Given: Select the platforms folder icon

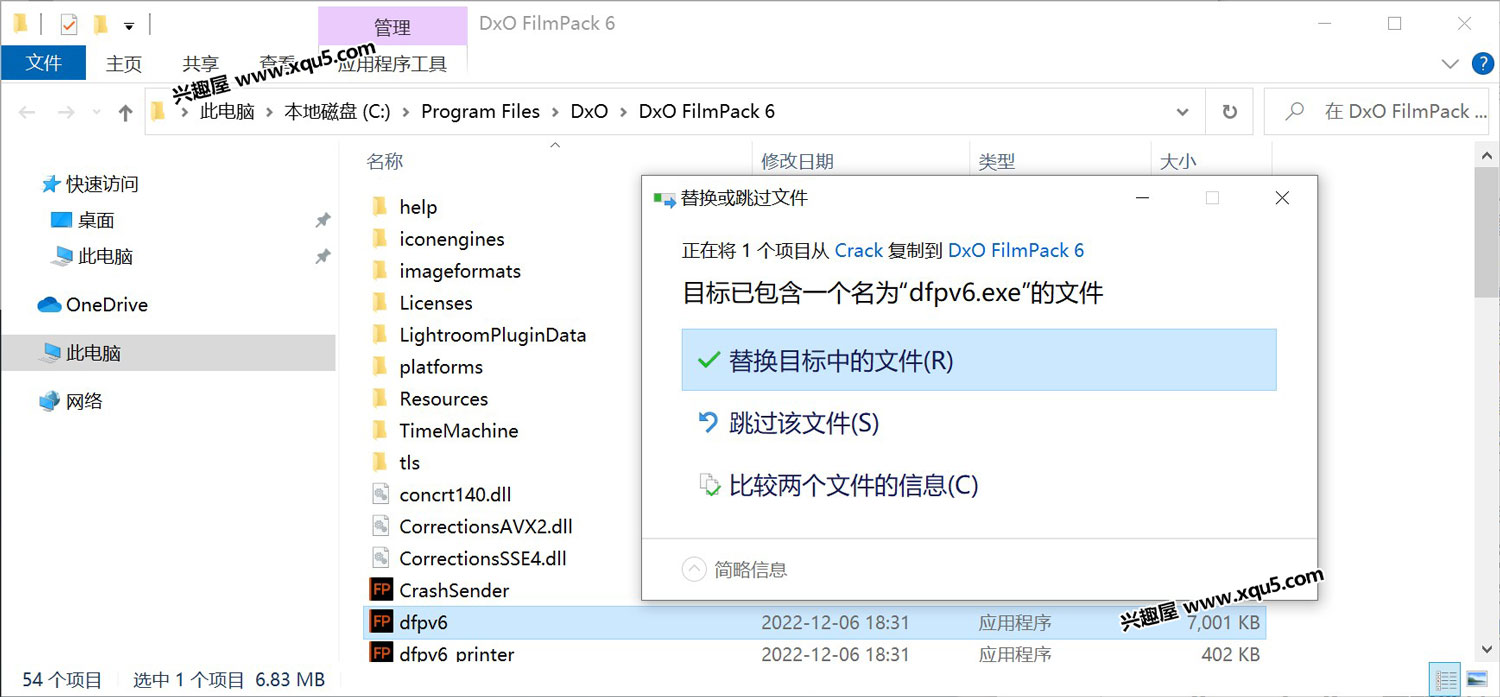Looking at the screenshot, I should (x=379, y=367).
